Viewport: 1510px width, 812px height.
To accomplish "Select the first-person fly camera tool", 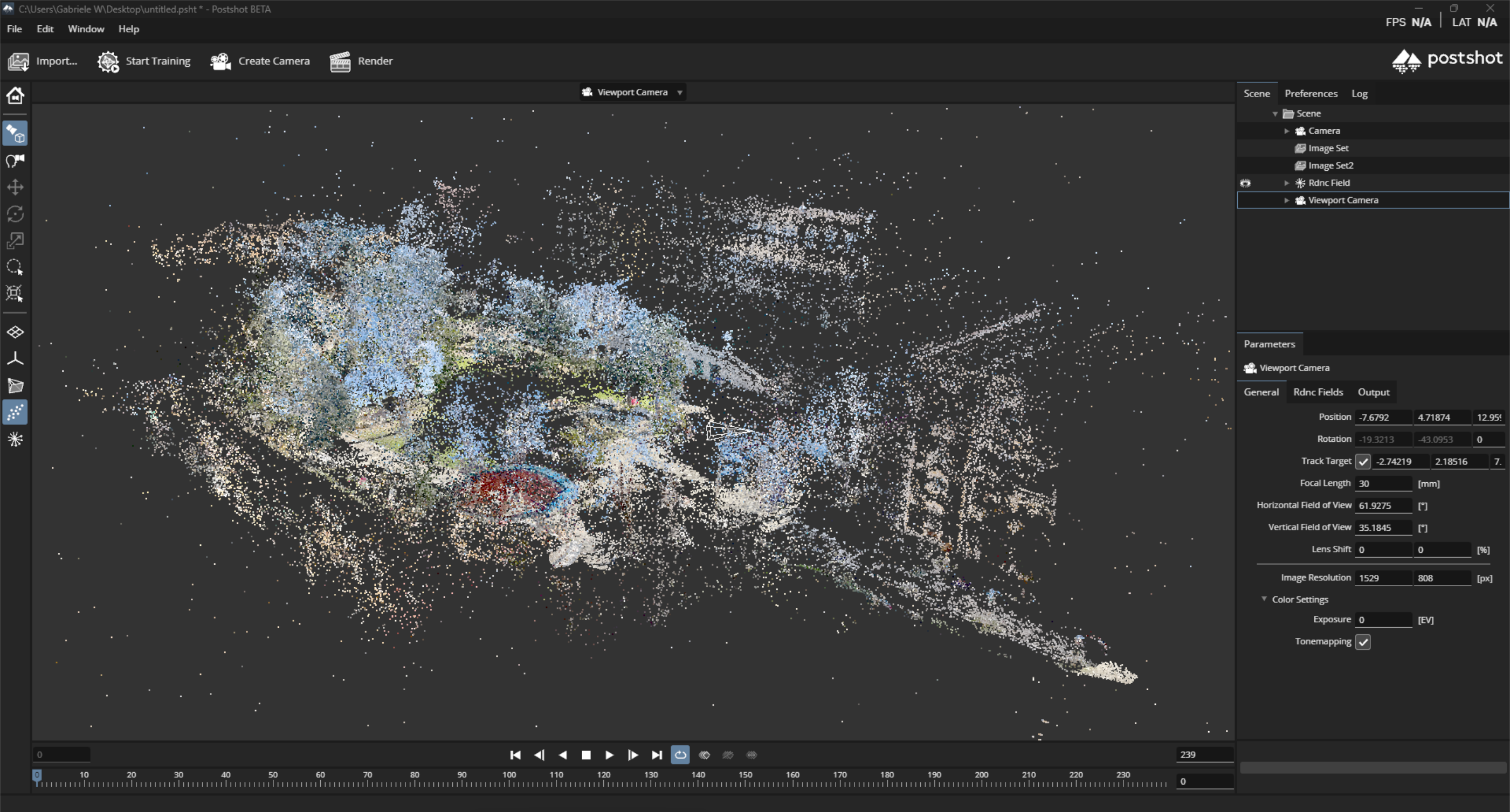I will (x=15, y=161).
